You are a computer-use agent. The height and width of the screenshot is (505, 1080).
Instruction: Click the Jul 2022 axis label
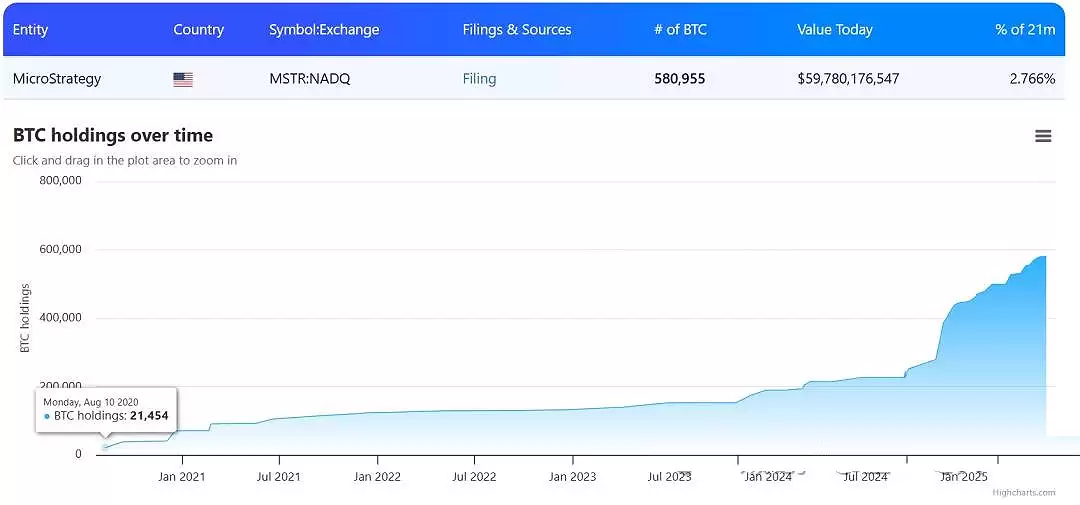click(474, 476)
